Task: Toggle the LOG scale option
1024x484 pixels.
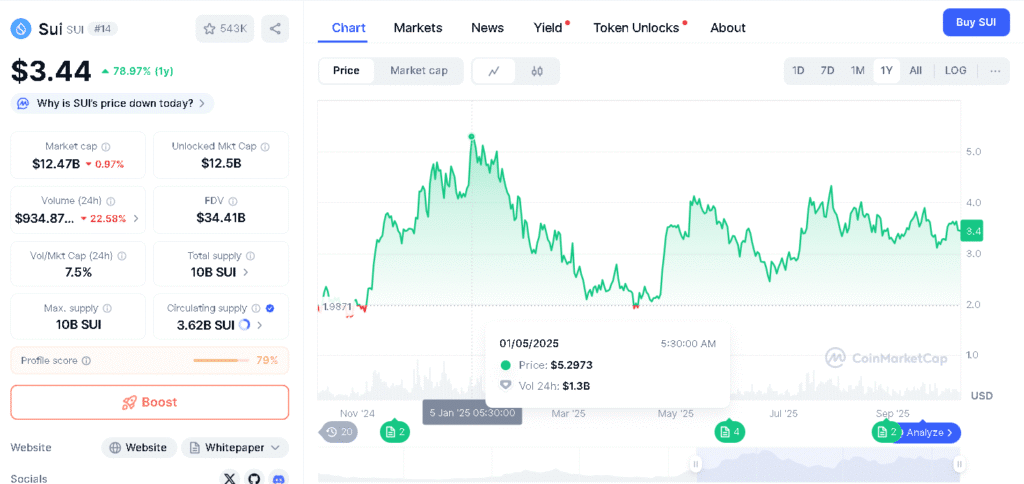Action: 955,71
